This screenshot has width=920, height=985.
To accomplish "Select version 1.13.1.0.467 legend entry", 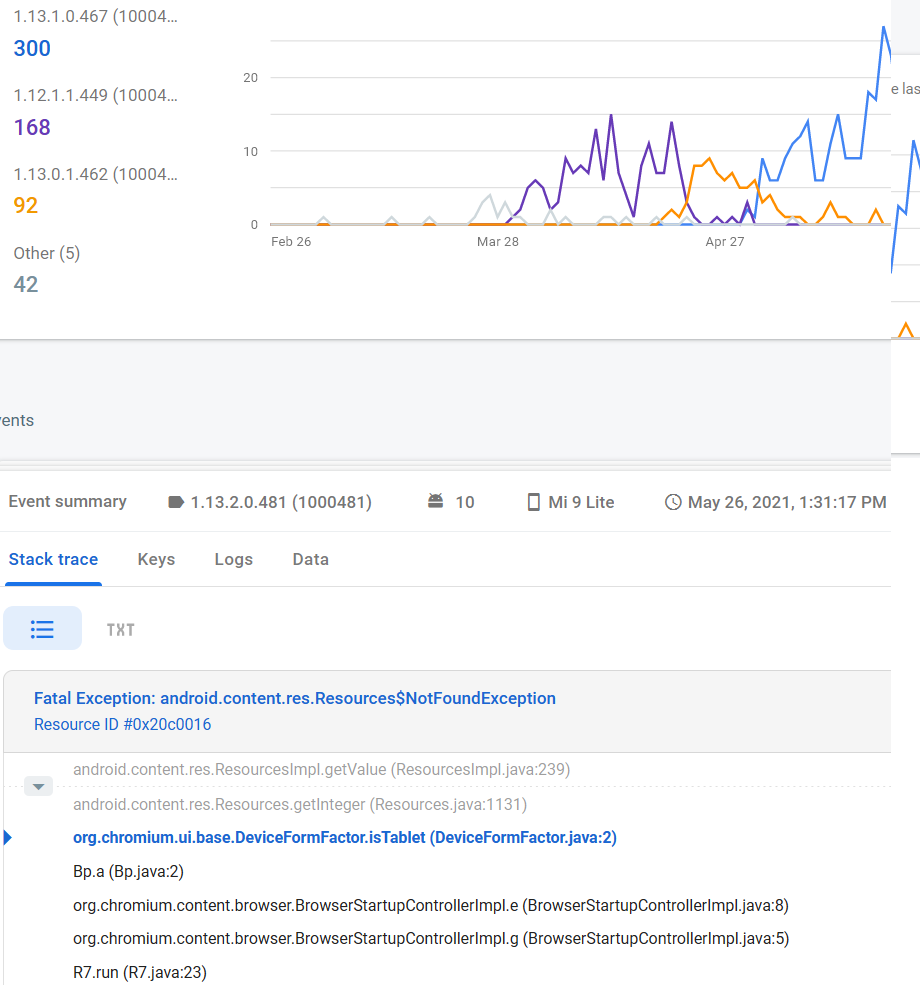I will [95, 17].
